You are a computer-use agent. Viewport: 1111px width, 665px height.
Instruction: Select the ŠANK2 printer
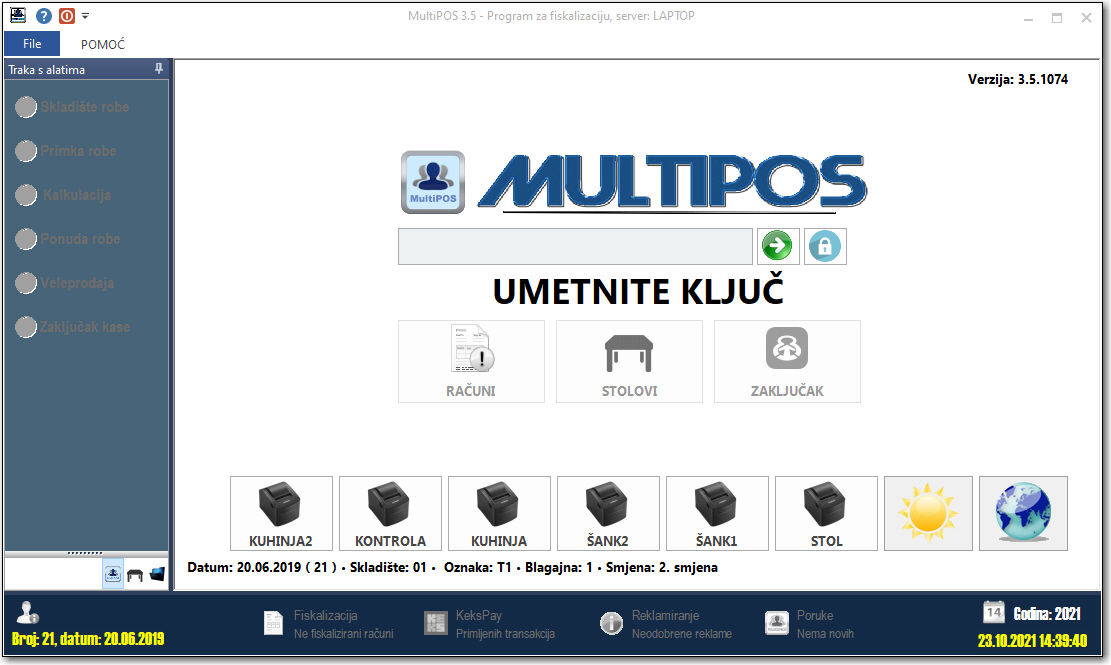(x=609, y=513)
